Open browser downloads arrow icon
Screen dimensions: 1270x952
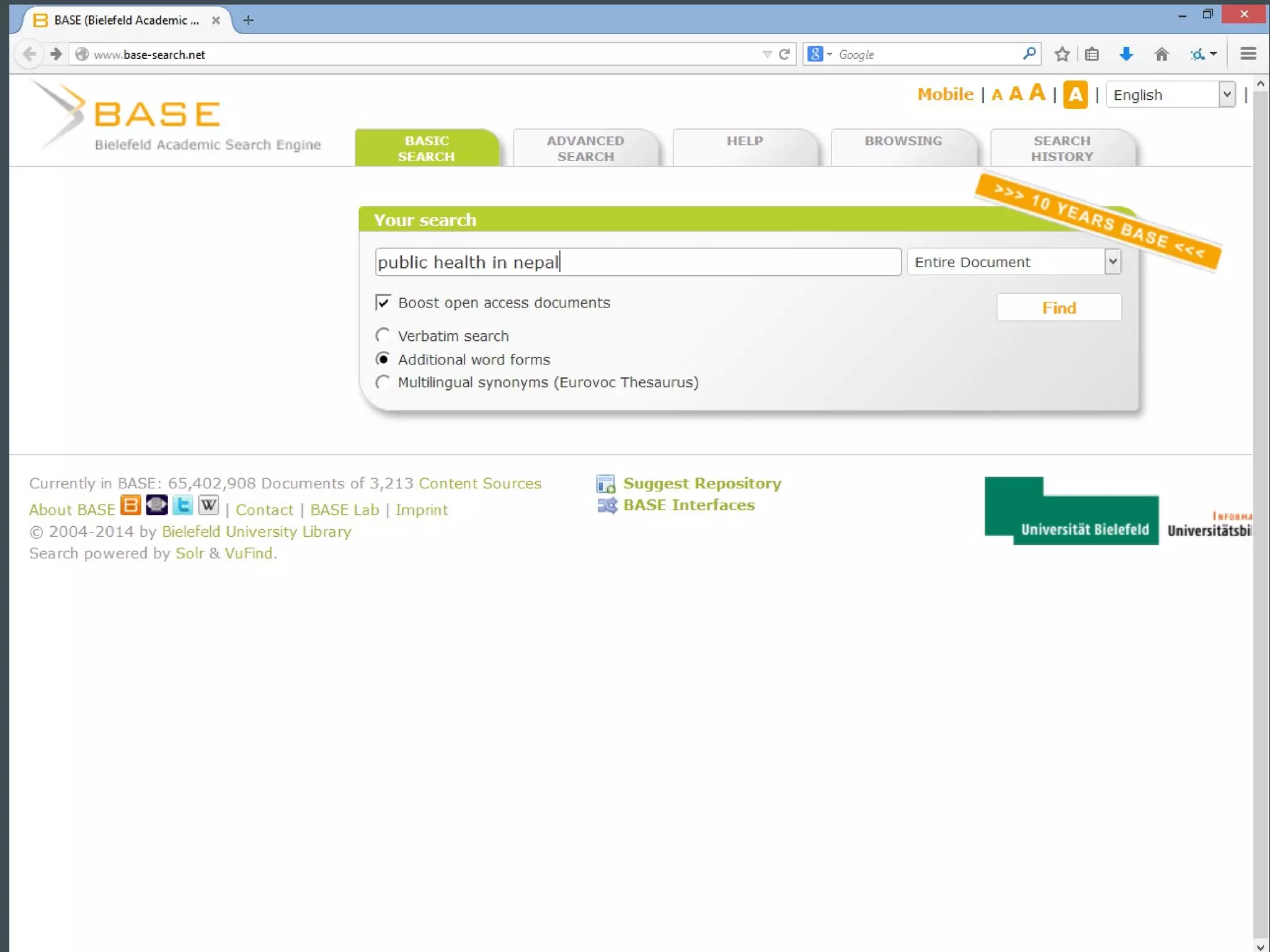point(1126,55)
